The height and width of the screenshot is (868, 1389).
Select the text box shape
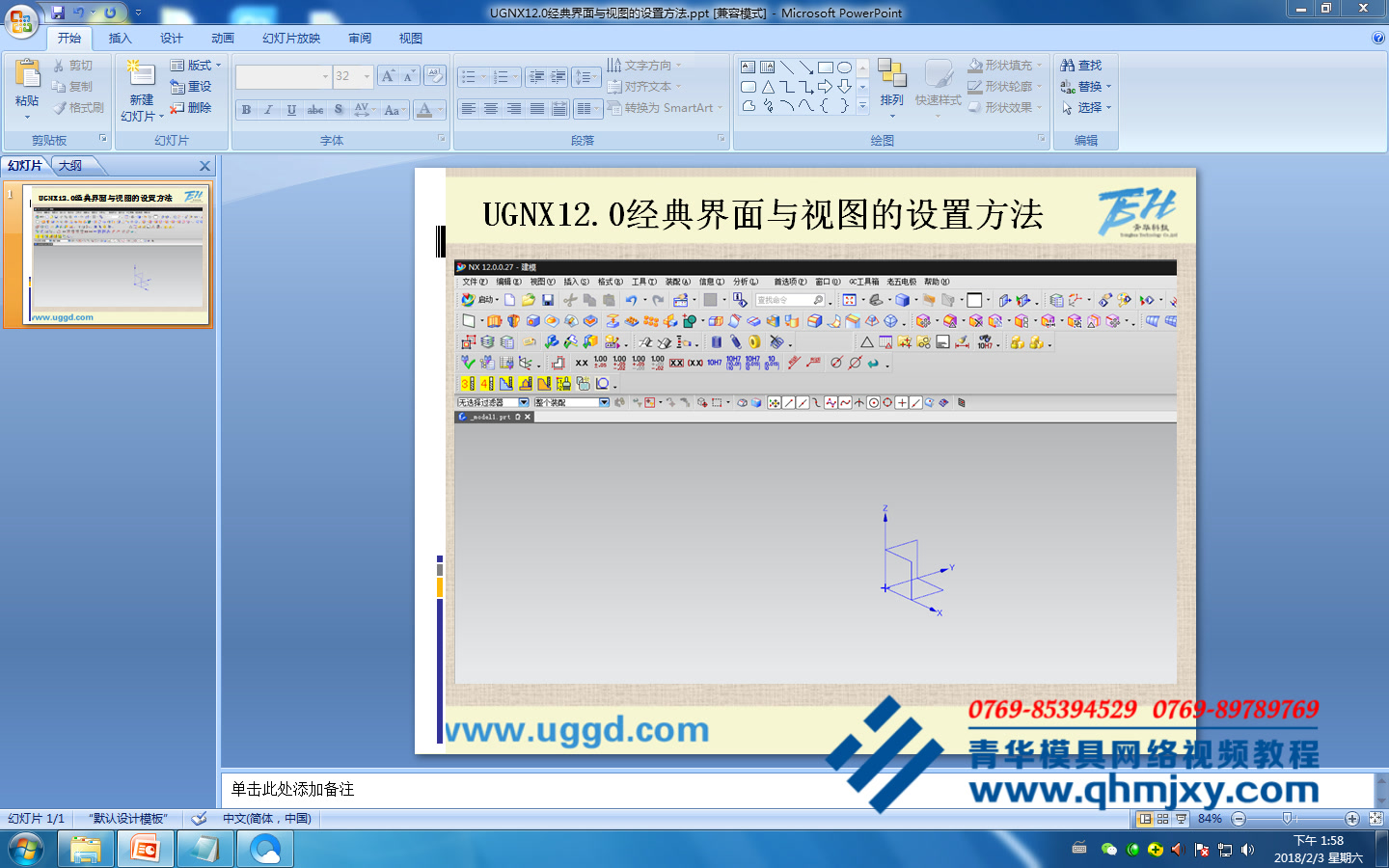[x=749, y=68]
